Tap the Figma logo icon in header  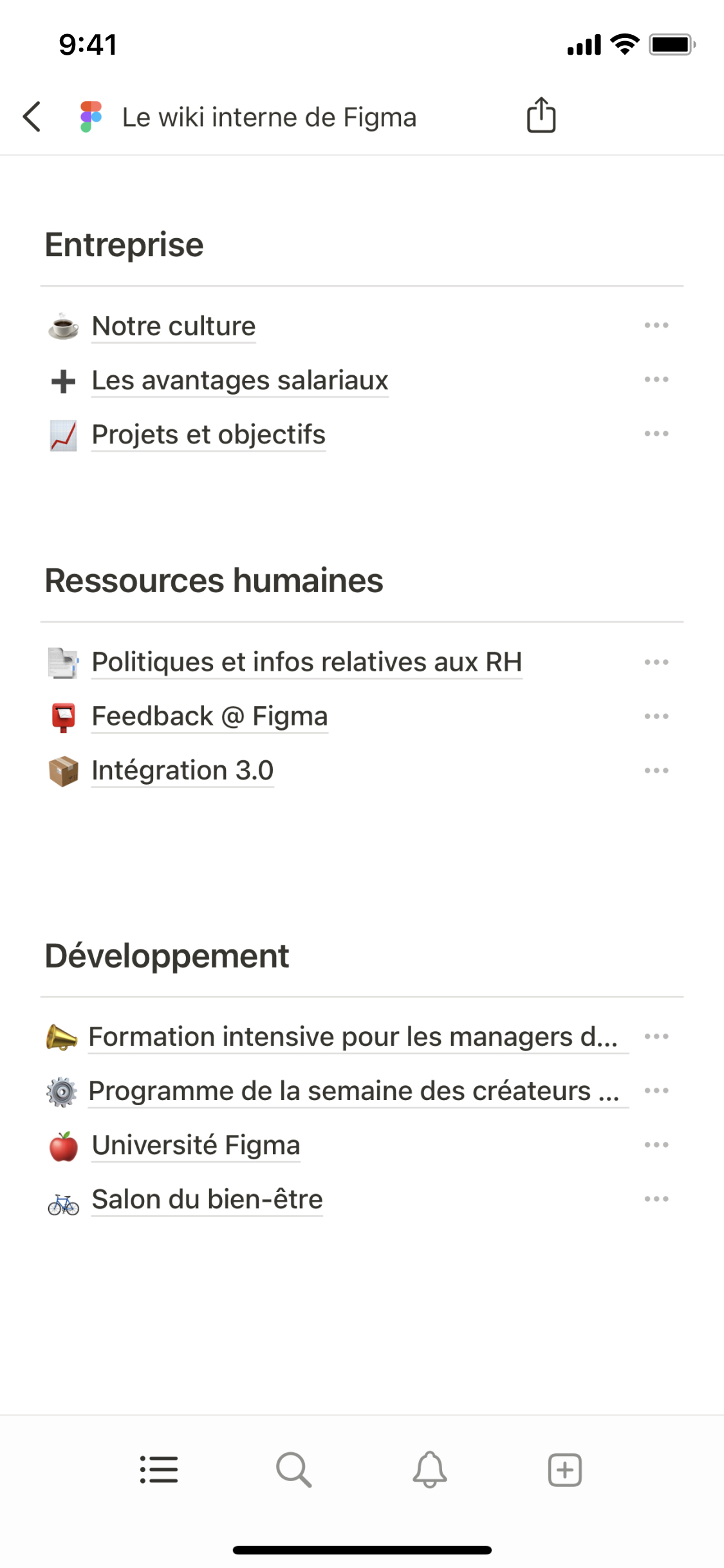[x=91, y=117]
